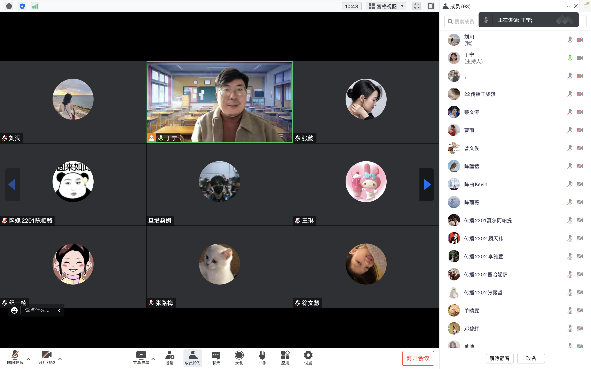
Task: Toggle the highlighted members panel icon
Action: (x=193, y=358)
